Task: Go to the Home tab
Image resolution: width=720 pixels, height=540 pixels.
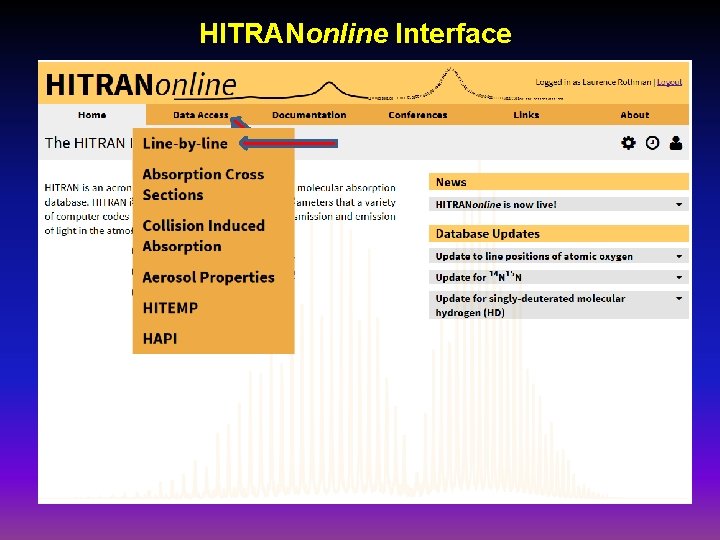Action: pyautogui.click(x=92, y=115)
